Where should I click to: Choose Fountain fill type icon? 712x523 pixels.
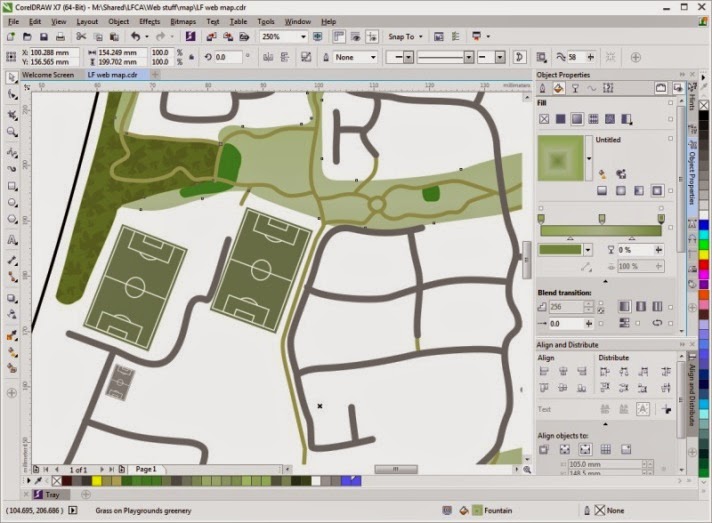(577, 119)
